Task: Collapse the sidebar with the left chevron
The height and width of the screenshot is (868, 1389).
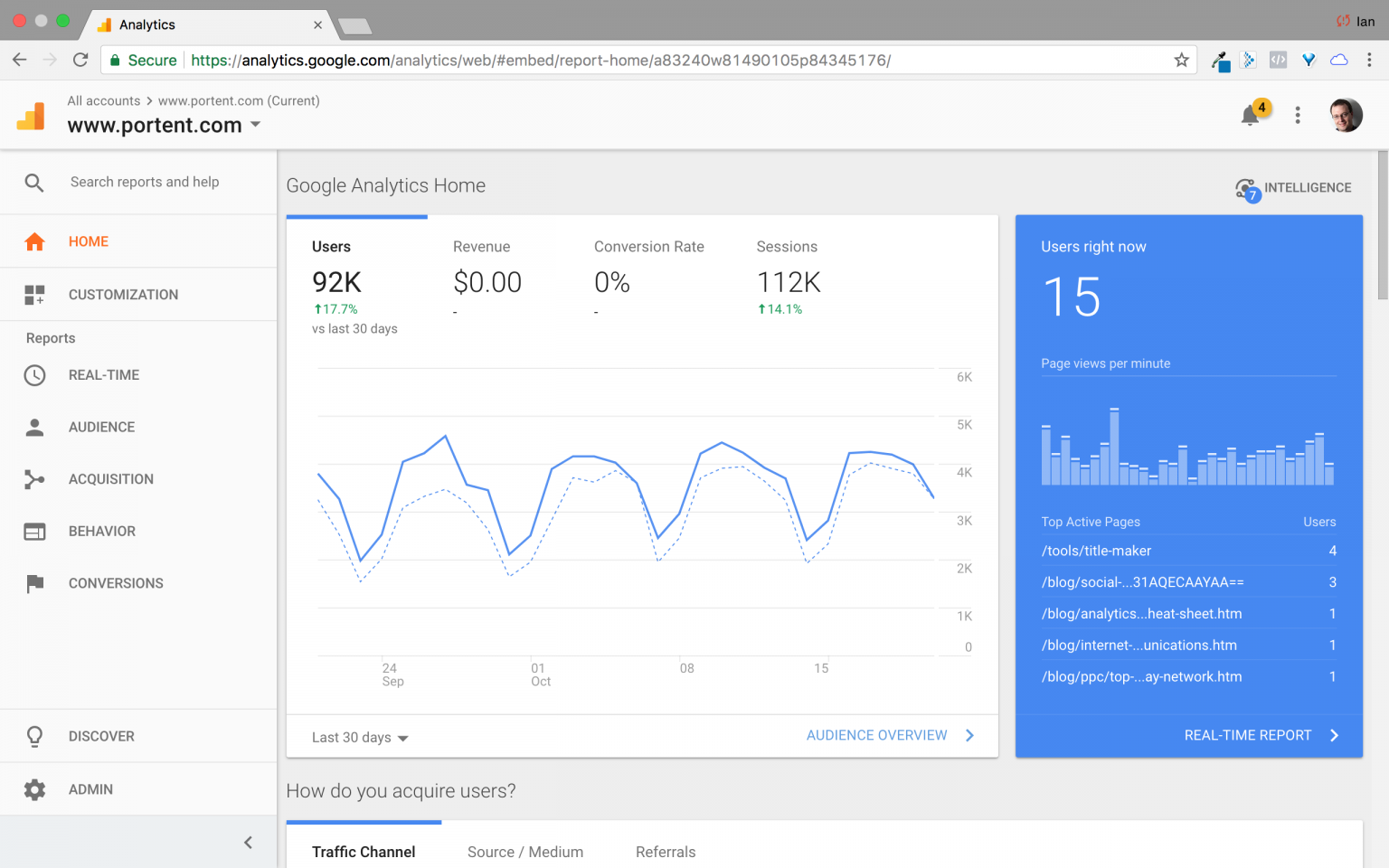Action: point(248,843)
